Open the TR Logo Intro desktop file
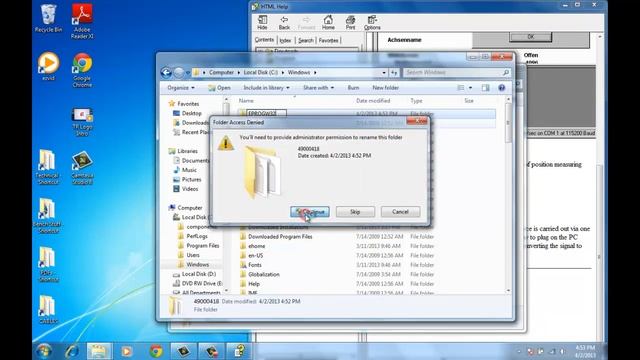The width and height of the screenshot is (640, 360). (82, 122)
